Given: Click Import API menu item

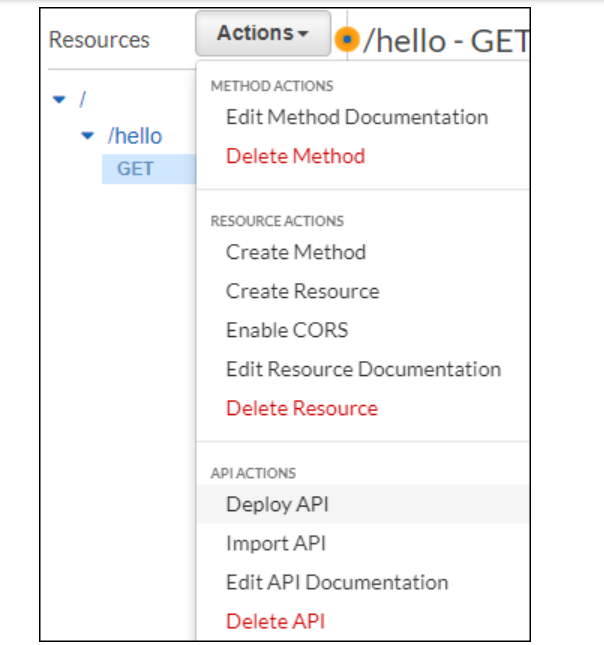Looking at the screenshot, I should [275, 544].
